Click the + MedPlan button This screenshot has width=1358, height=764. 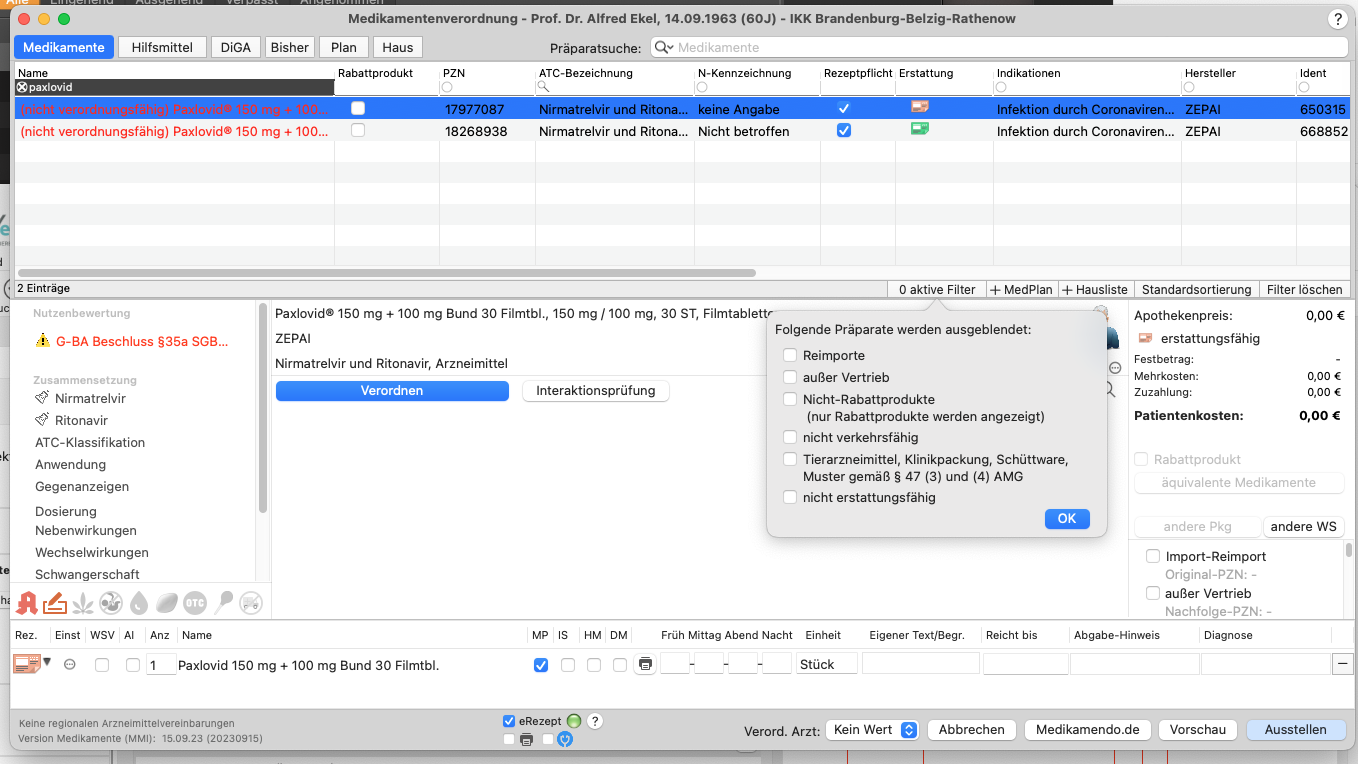click(1022, 289)
